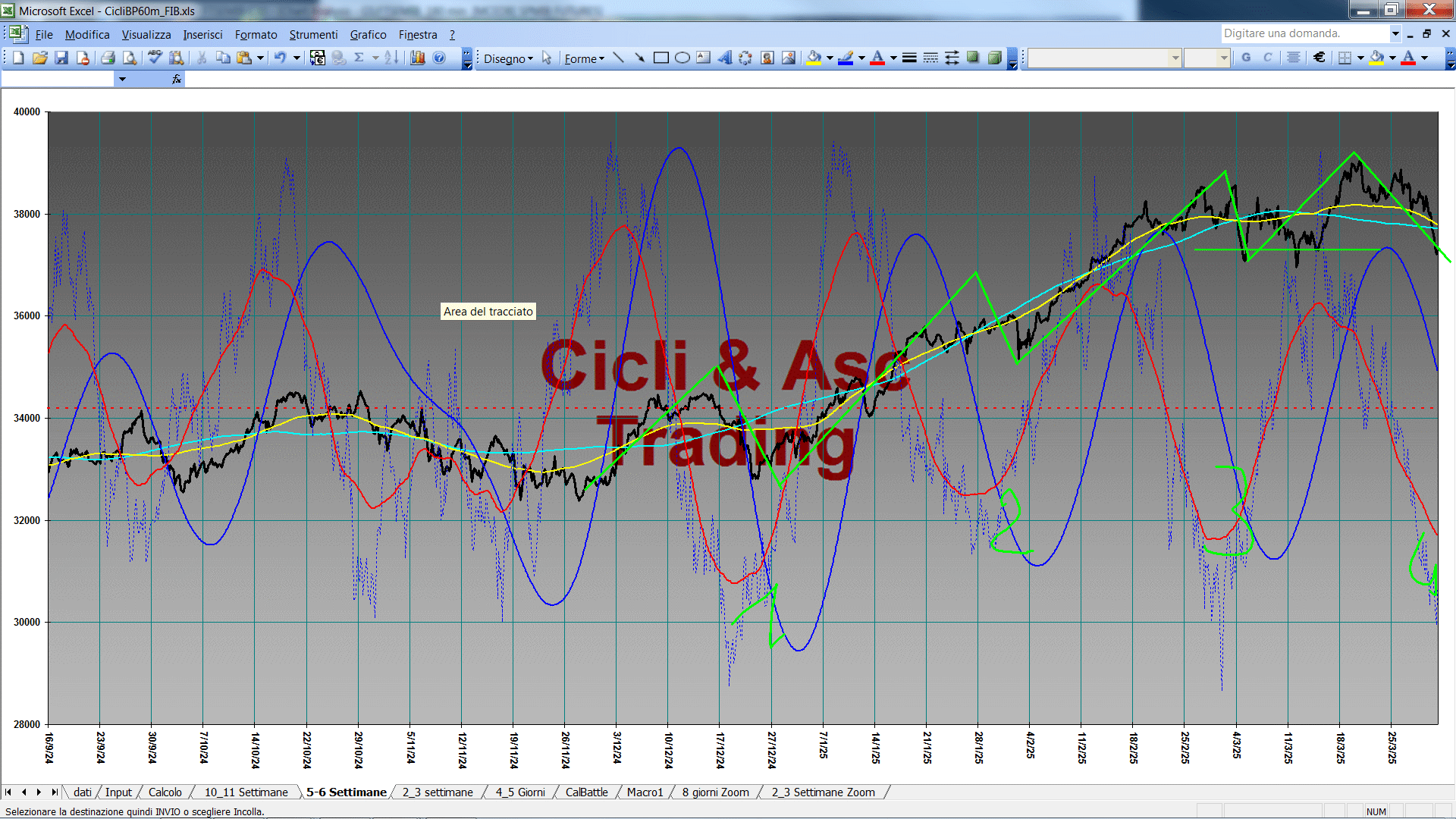Open the 3-D Style options

pos(995,58)
